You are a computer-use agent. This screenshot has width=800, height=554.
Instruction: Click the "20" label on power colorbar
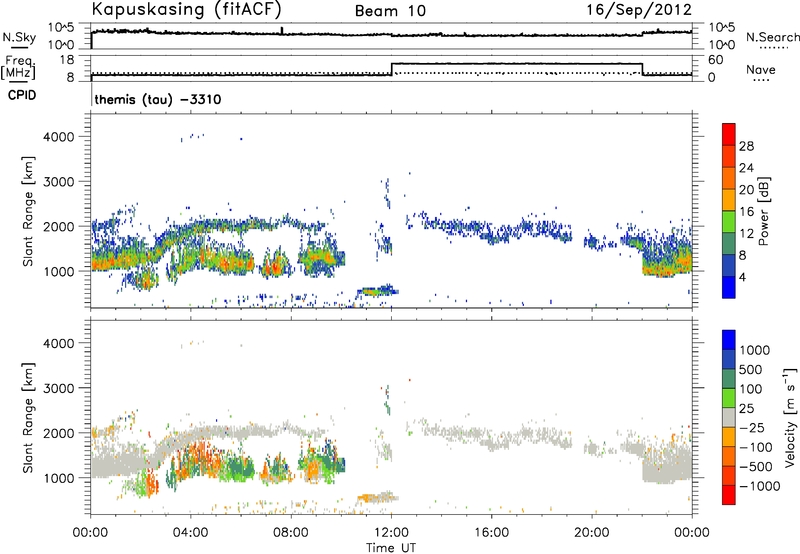(746, 190)
